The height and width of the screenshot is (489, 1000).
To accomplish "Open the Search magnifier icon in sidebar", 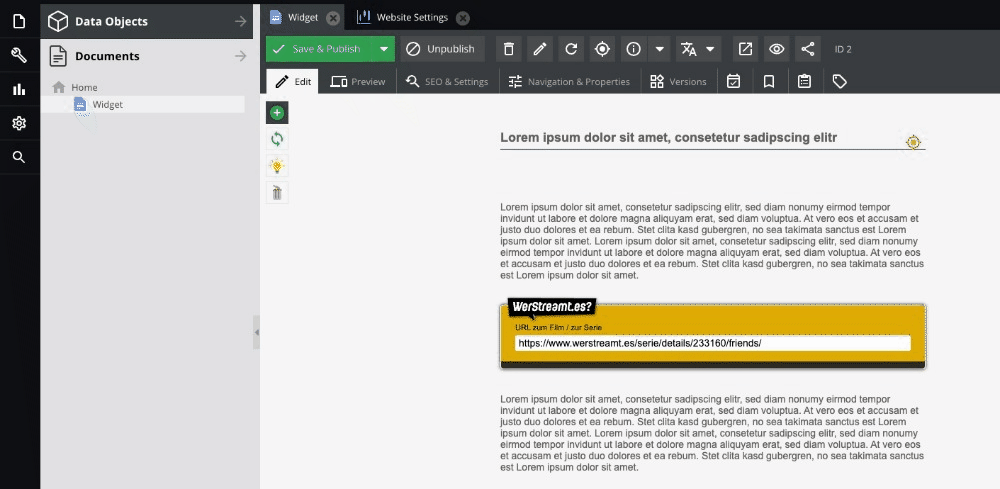I will pos(19,157).
